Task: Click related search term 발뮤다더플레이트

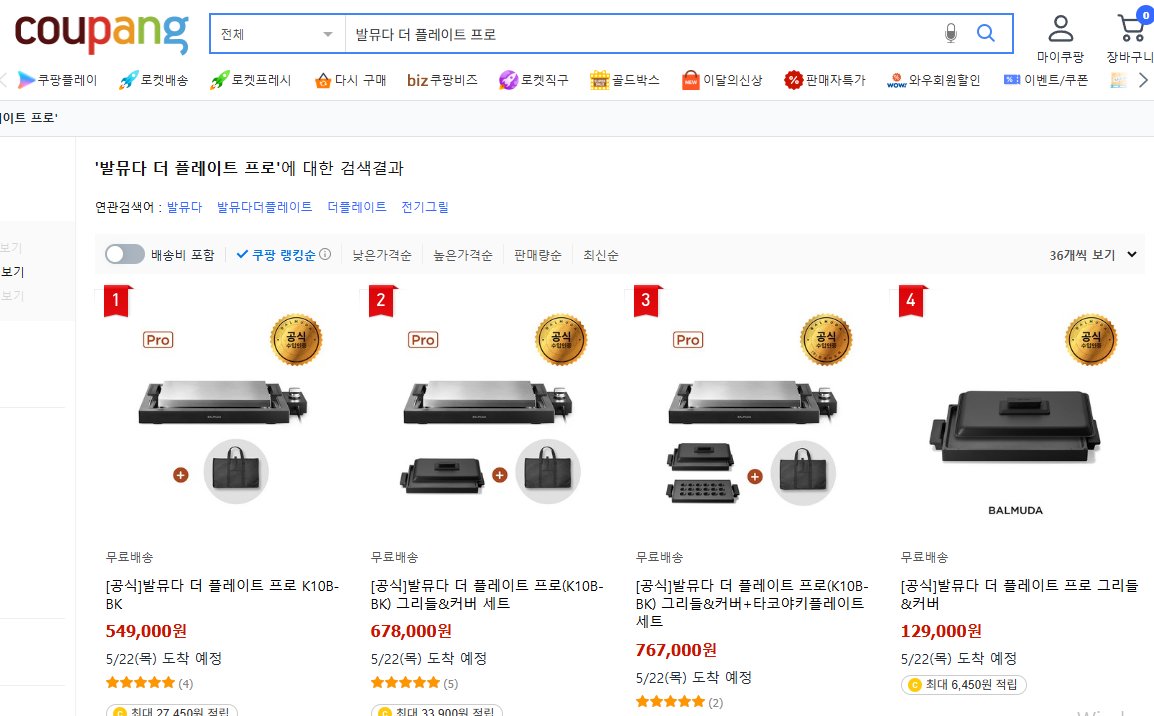Action: point(264,207)
